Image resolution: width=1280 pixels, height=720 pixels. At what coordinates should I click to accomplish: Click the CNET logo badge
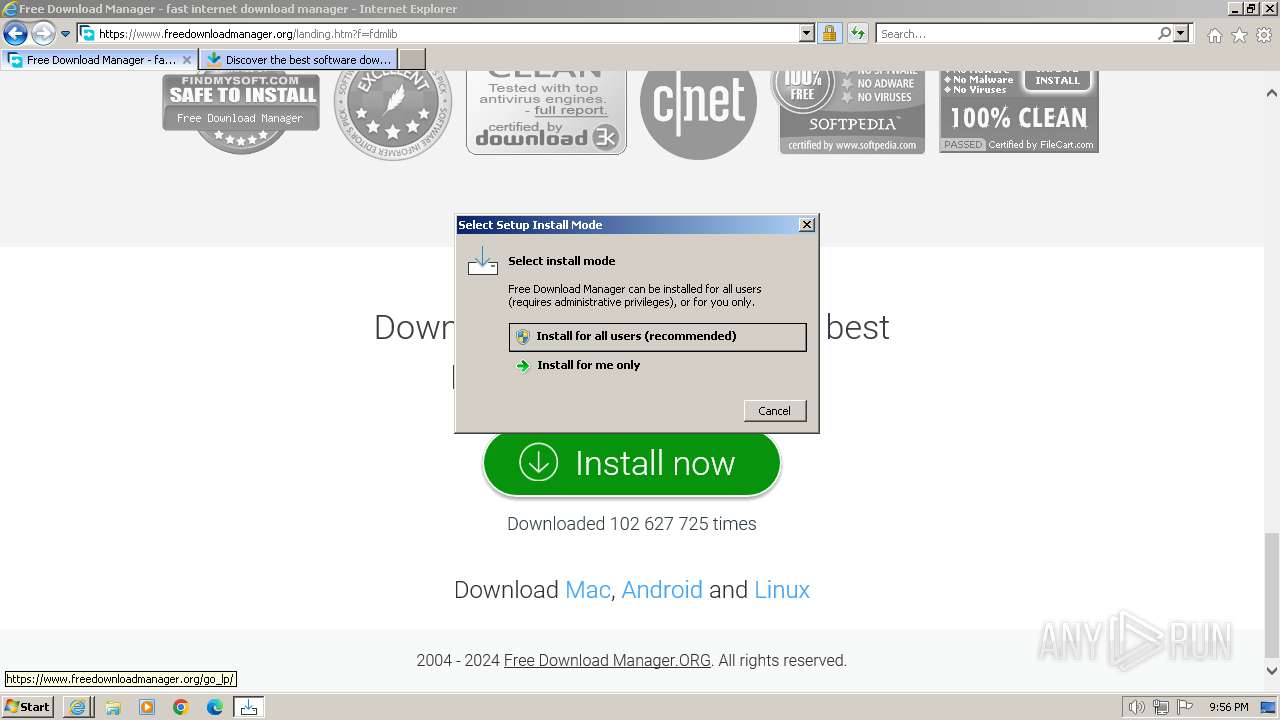click(x=698, y=114)
